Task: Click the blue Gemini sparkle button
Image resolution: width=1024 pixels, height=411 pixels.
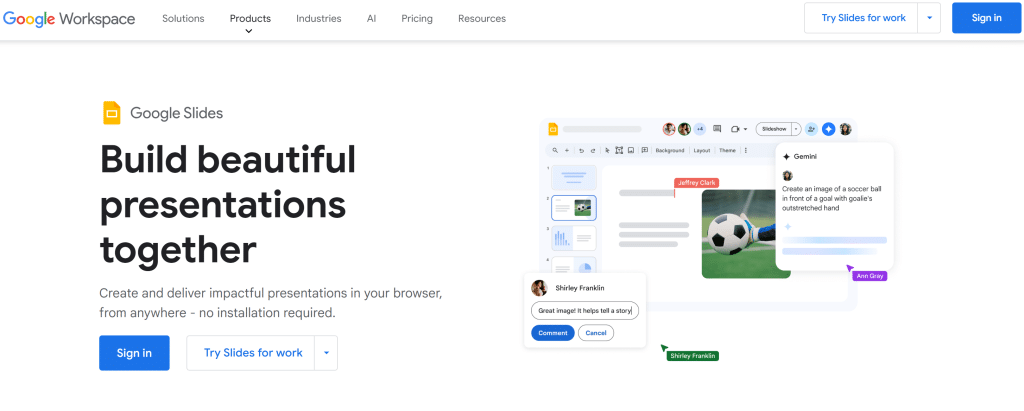Action: [x=829, y=129]
